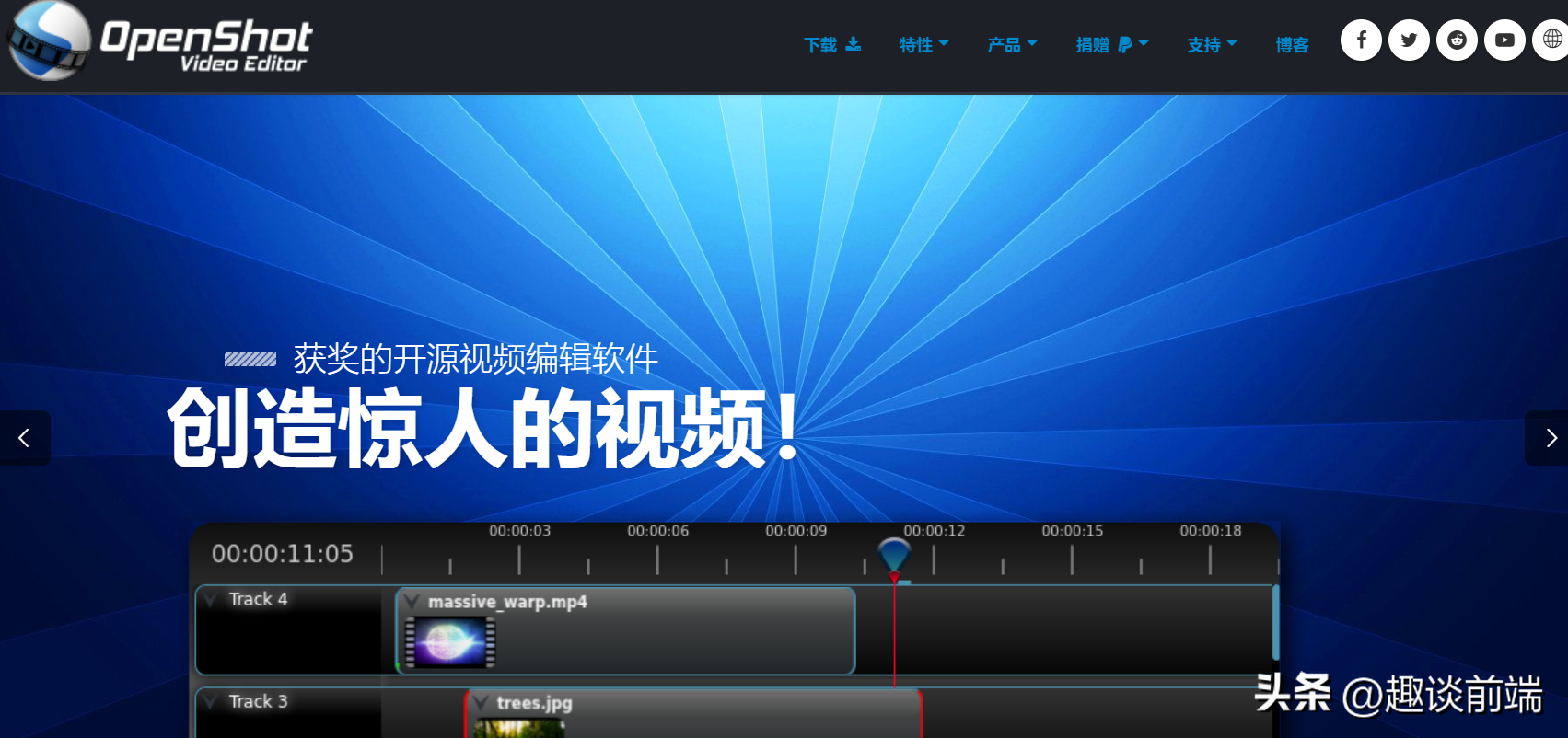The height and width of the screenshot is (738, 1568).
Task: Click the 获奖的开源视频编辑软件 subtitle
Action: pos(476,359)
